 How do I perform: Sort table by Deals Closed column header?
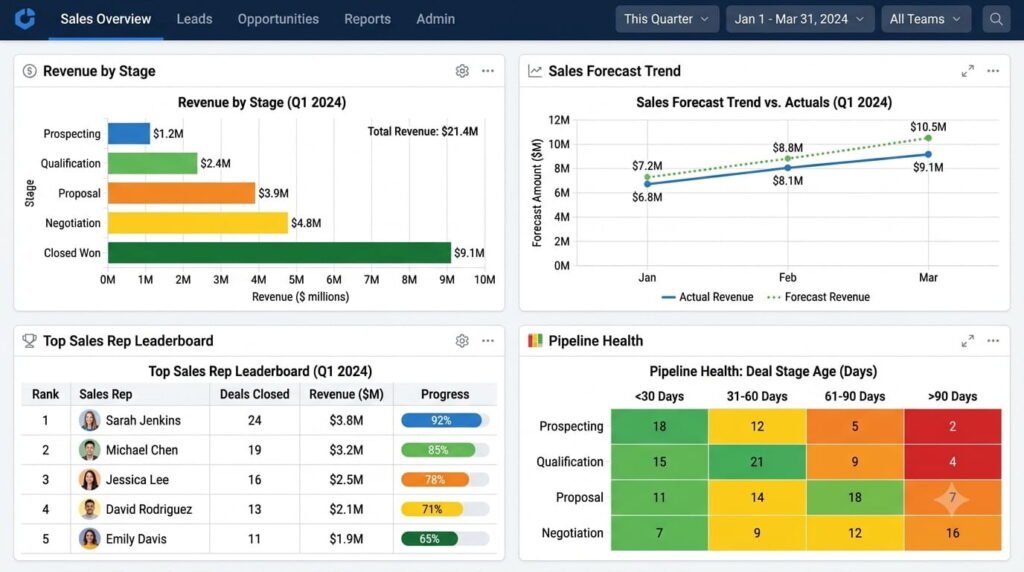point(254,394)
